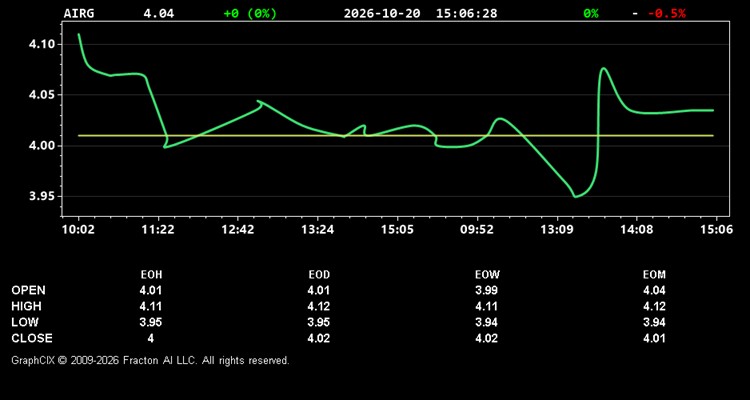Click the green +0 (0%) change value

[x=250, y=13]
